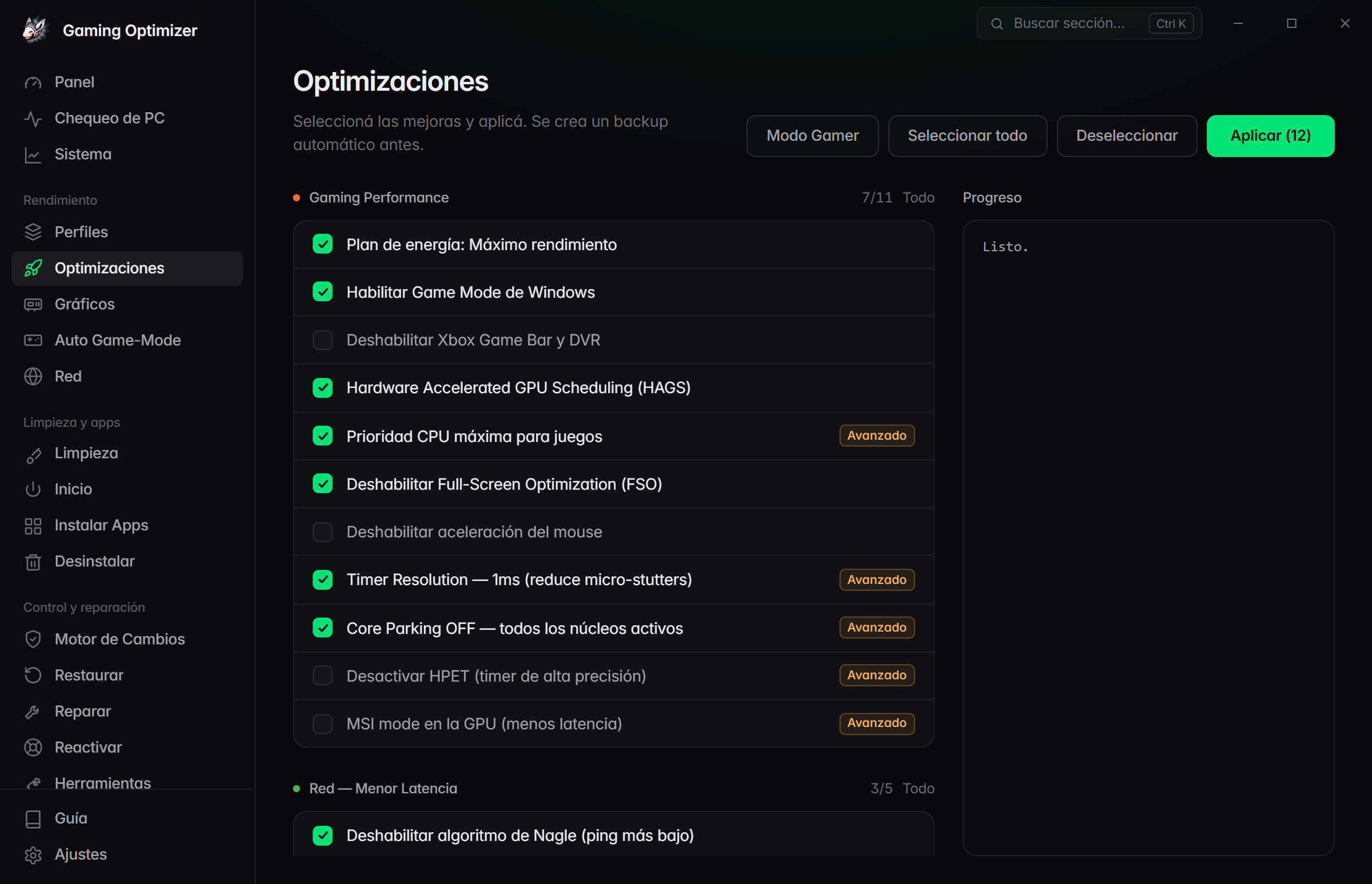This screenshot has height=884, width=1372.
Task: Click the Instalar Apps grid icon
Action: [x=33, y=526]
